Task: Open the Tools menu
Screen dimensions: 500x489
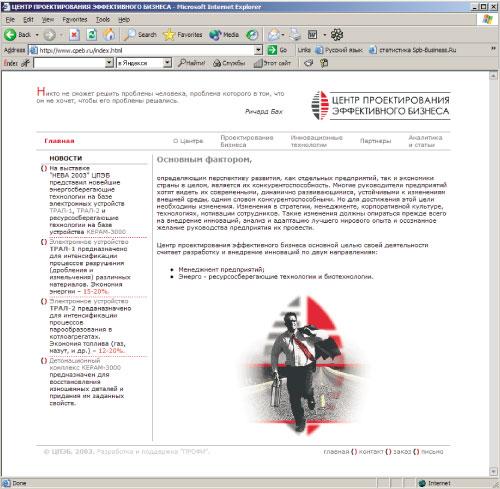Action: (x=103, y=20)
